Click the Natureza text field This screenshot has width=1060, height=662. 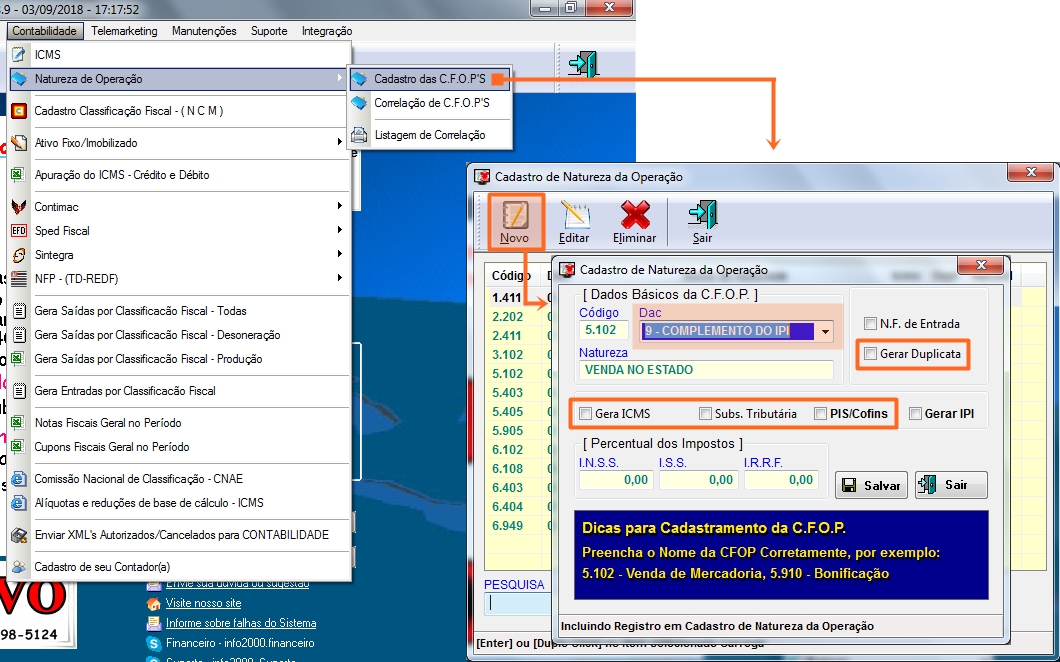[x=705, y=370]
